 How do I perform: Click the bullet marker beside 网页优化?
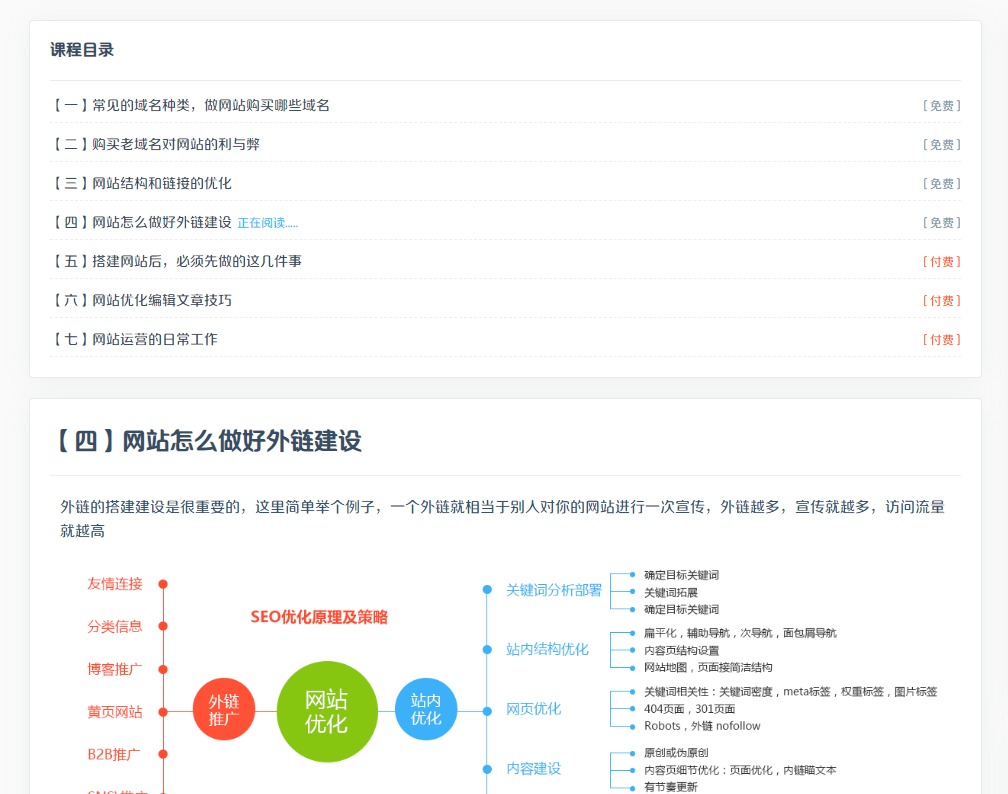[x=488, y=709]
